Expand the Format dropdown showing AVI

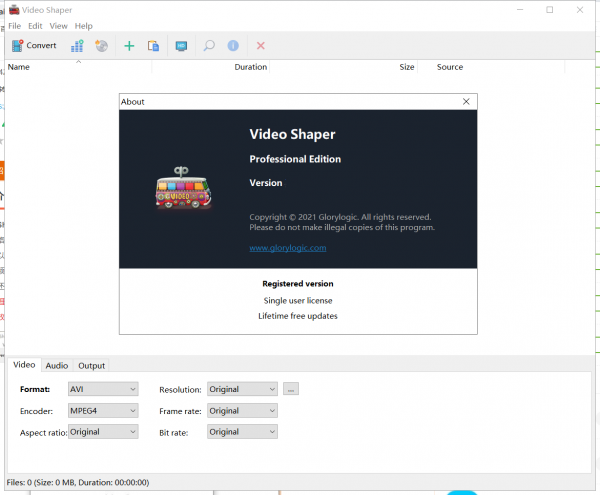(x=103, y=389)
